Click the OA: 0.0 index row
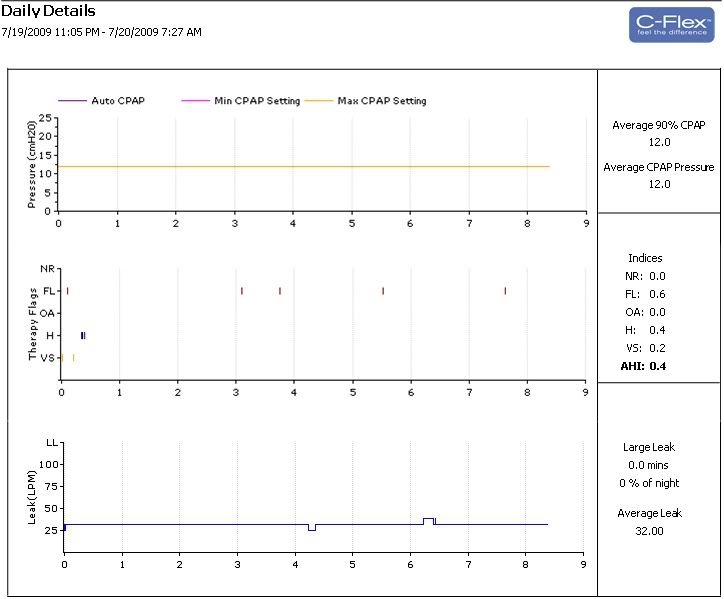The width and height of the screenshot is (724, 599). (x=645, y=312)
